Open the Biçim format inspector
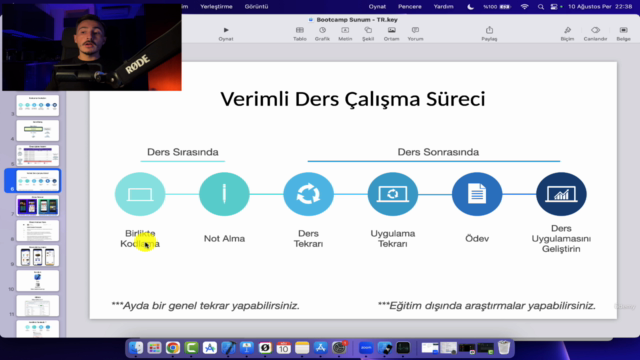Screen dimensions: 640x360 pos(567,34)
